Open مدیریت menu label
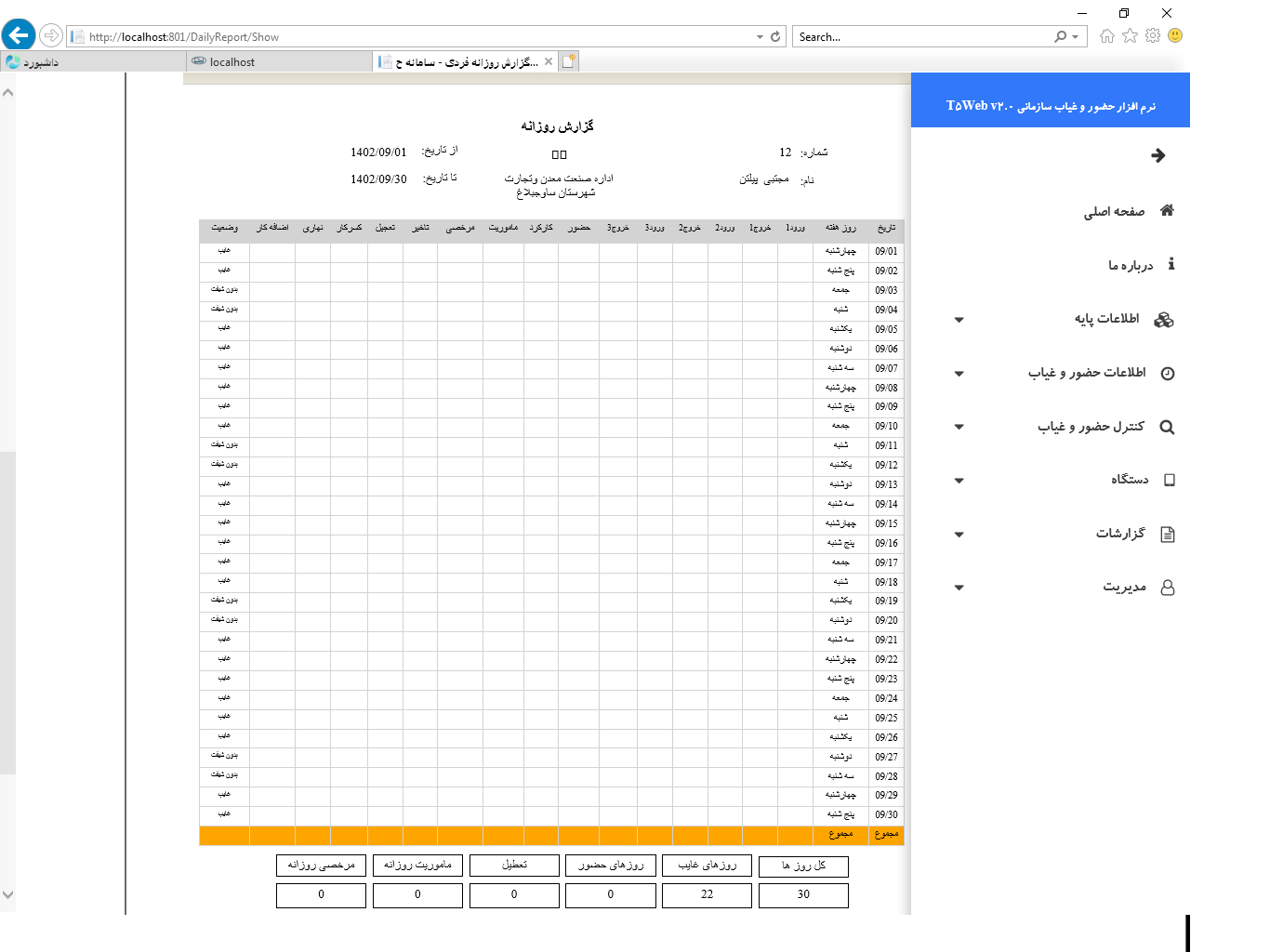Viewport: 1270px width, 952px height. point(1125,587)
